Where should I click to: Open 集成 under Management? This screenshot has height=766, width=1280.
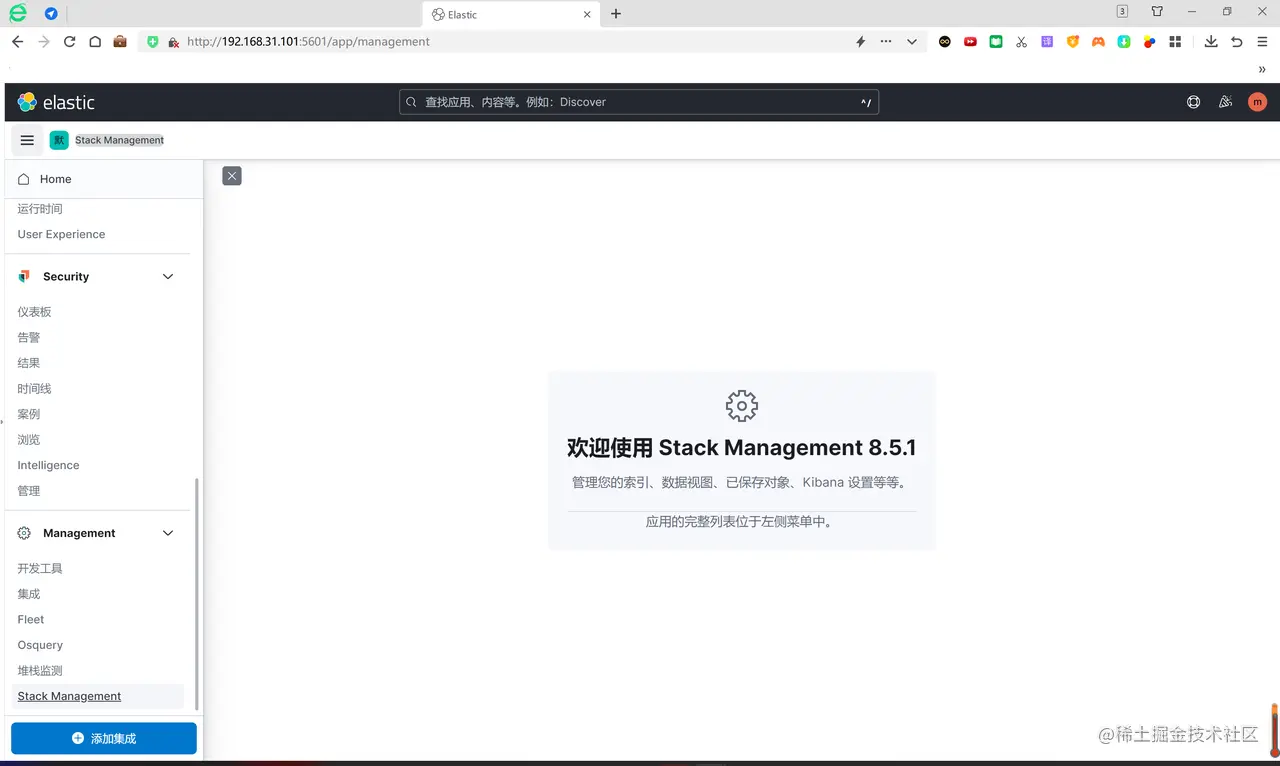click(29, 594)
